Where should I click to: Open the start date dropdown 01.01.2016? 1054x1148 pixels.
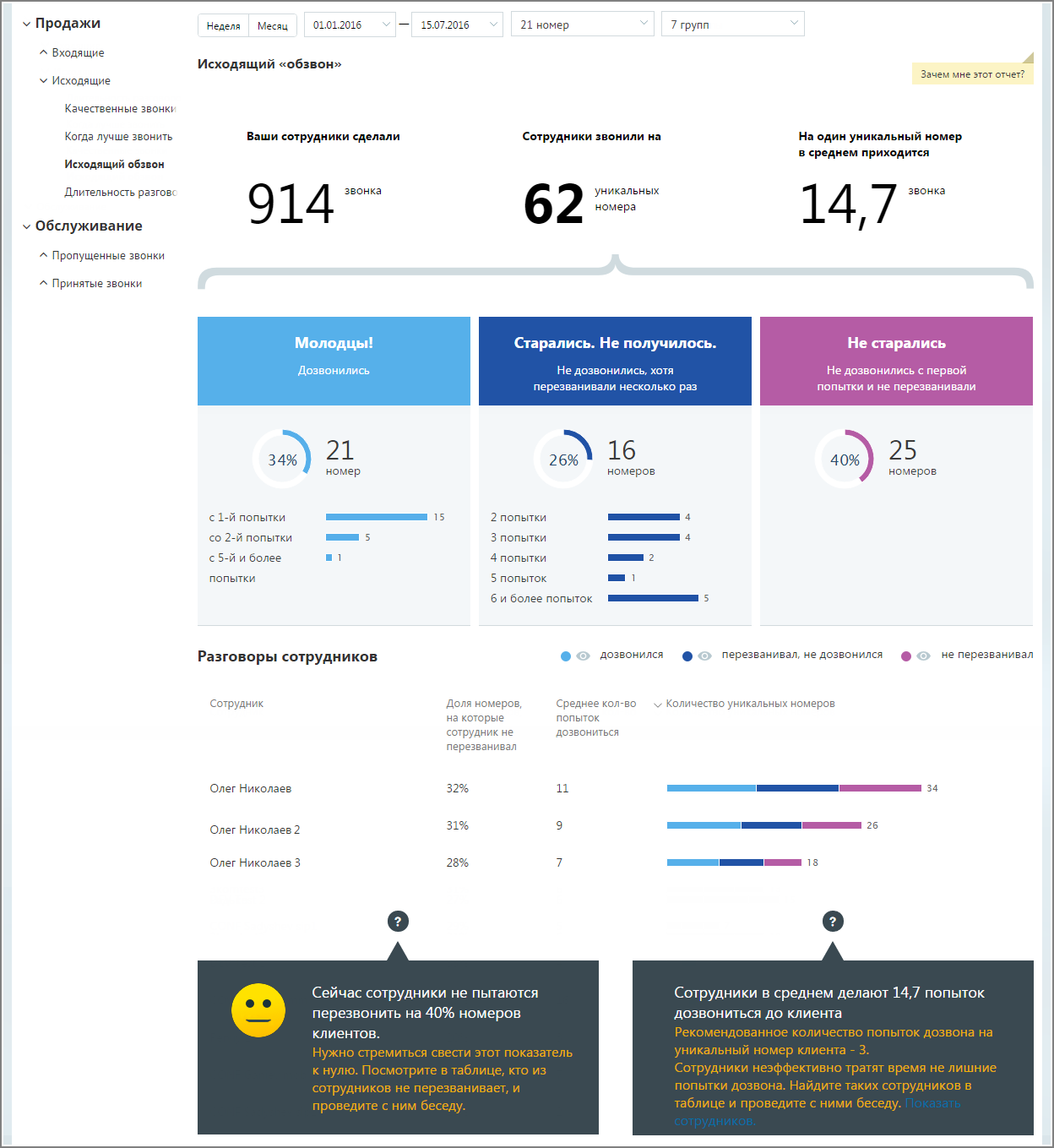point(350,24)
